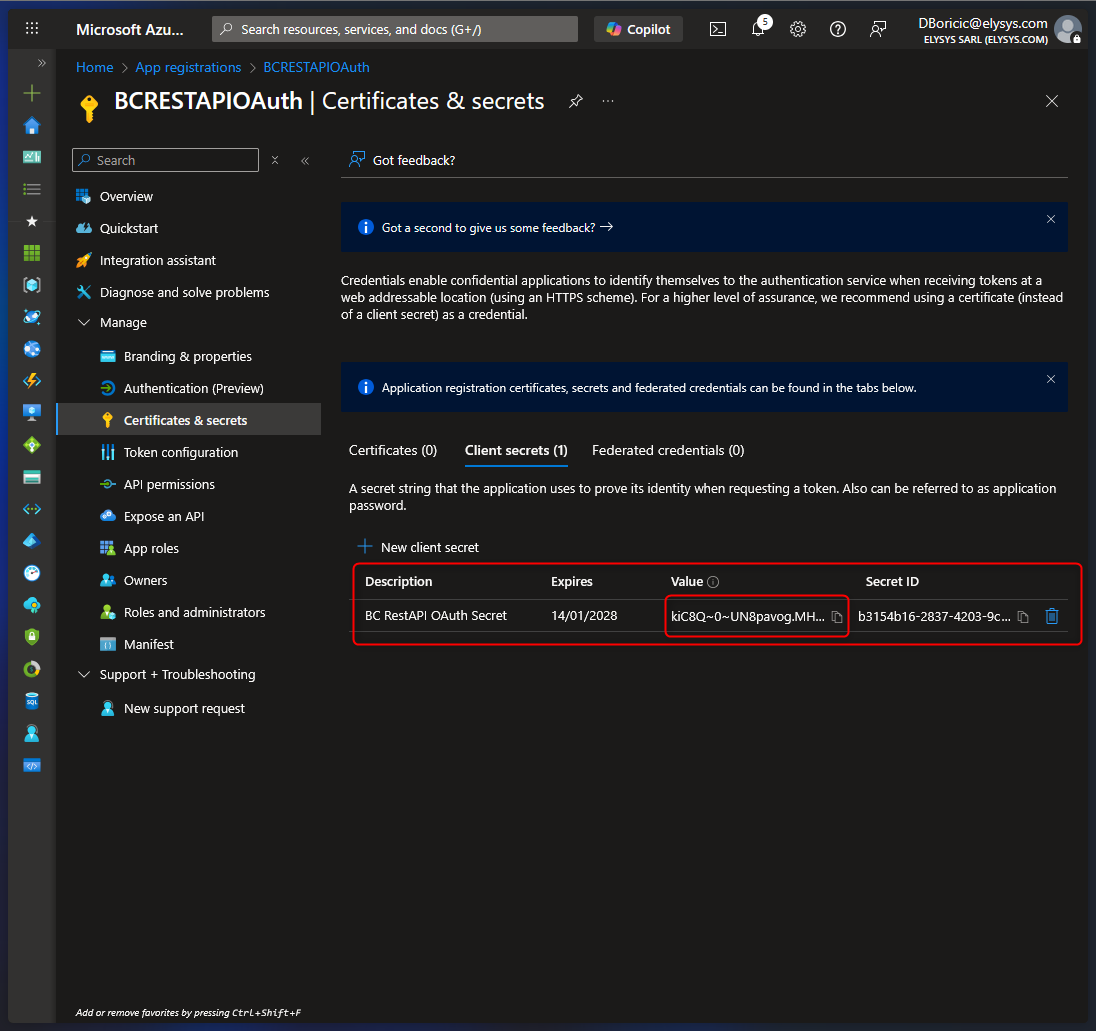Screen dimensions: 1096x1031
Task: Collapse the left resource menu pane
Action: (305, 161)
